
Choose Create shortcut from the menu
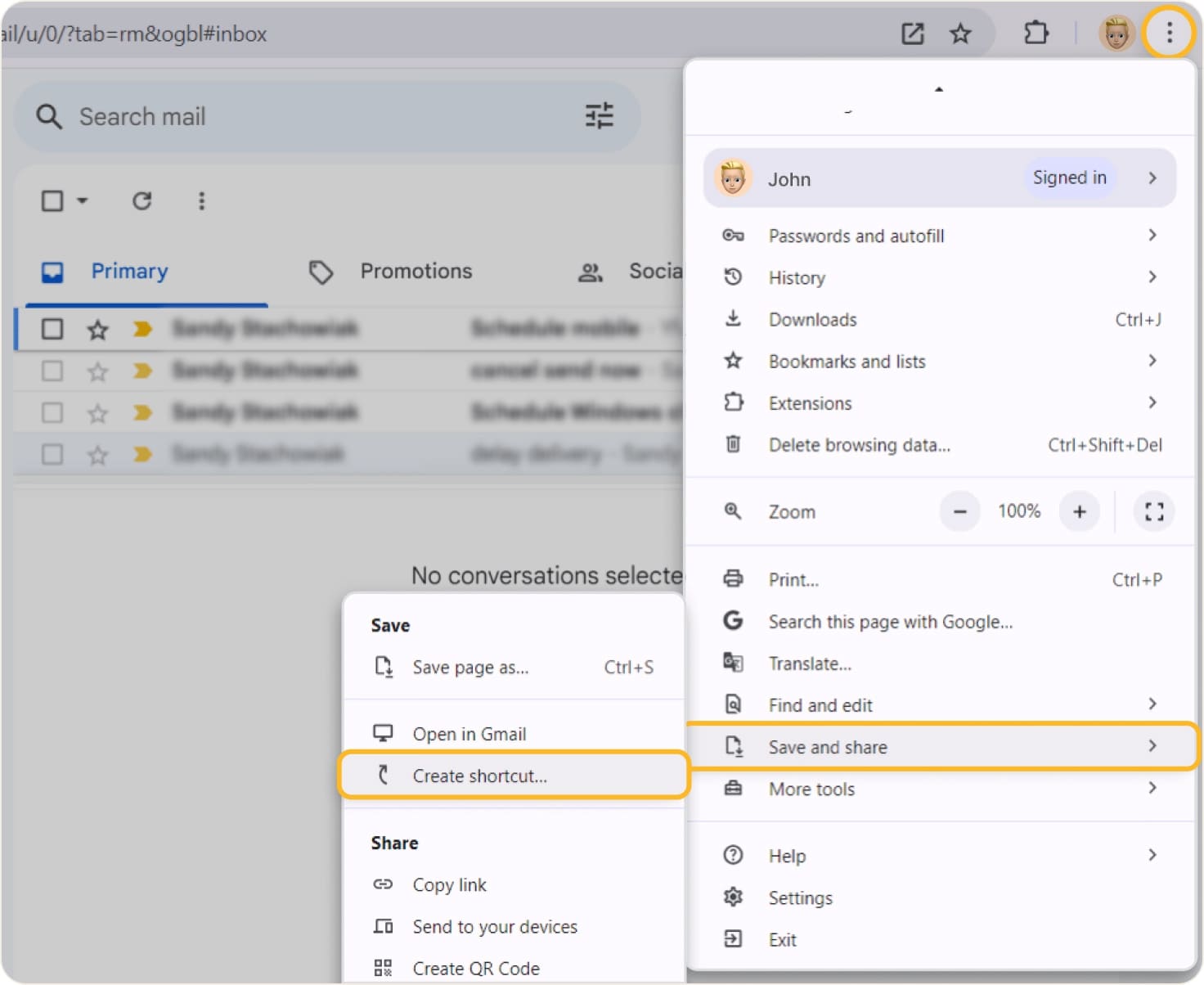(x=480, y=776)
